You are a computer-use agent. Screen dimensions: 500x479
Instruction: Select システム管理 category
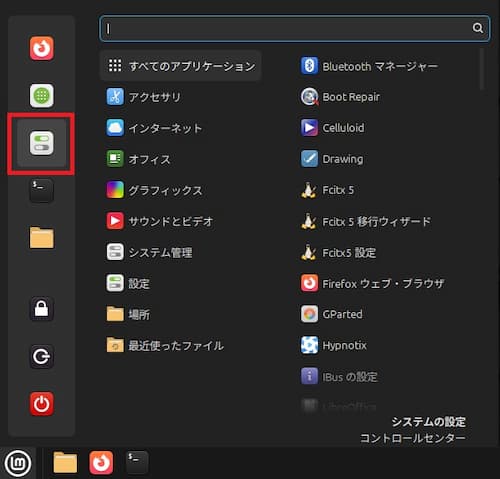pyautogui.click(x=149, y=252)
